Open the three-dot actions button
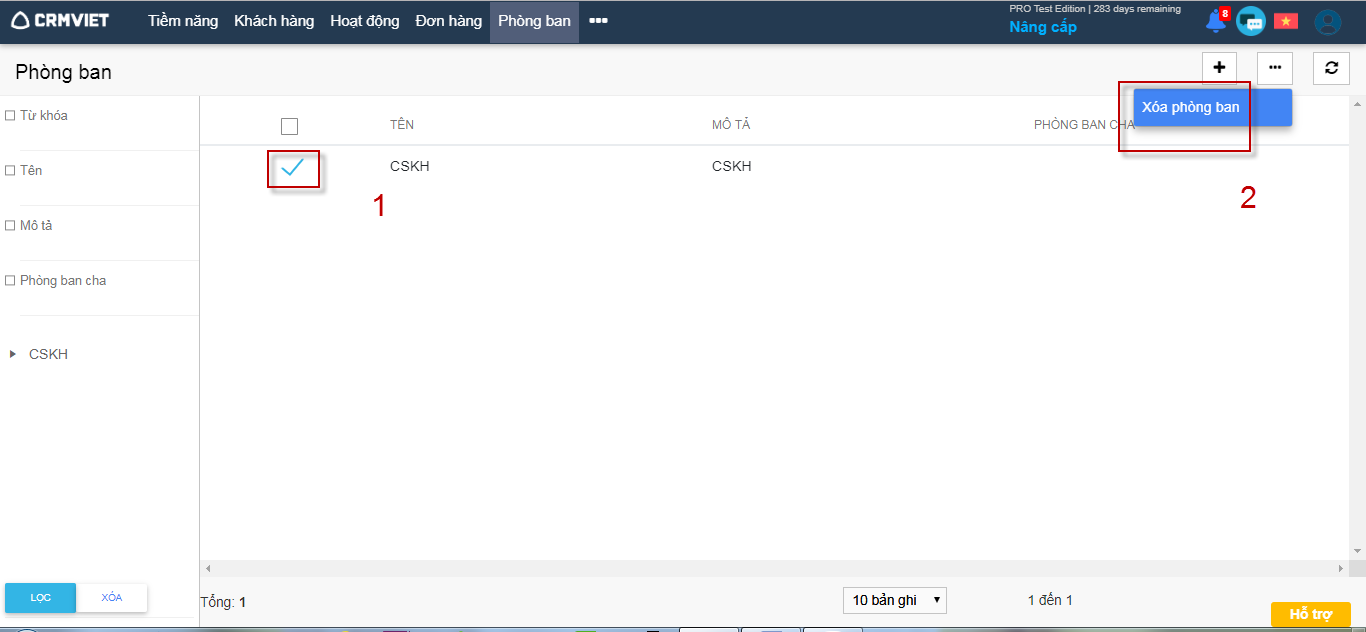1366x632 pixels. (x=1274, y=68)
